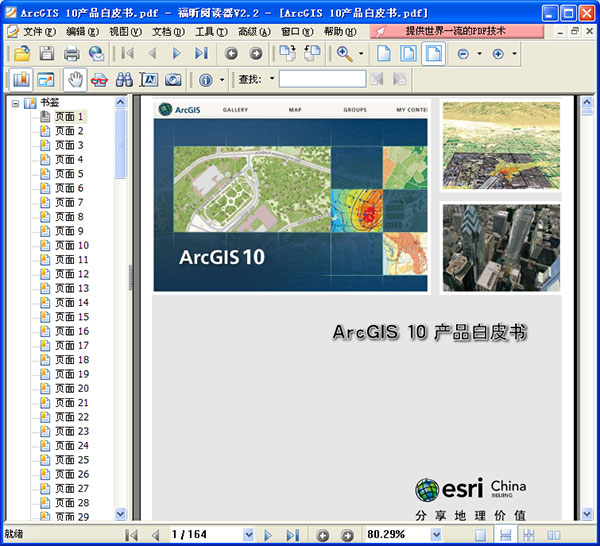600x546 pixels.
Task: Go to previous view in top toolbar
Action: point(231,53)
